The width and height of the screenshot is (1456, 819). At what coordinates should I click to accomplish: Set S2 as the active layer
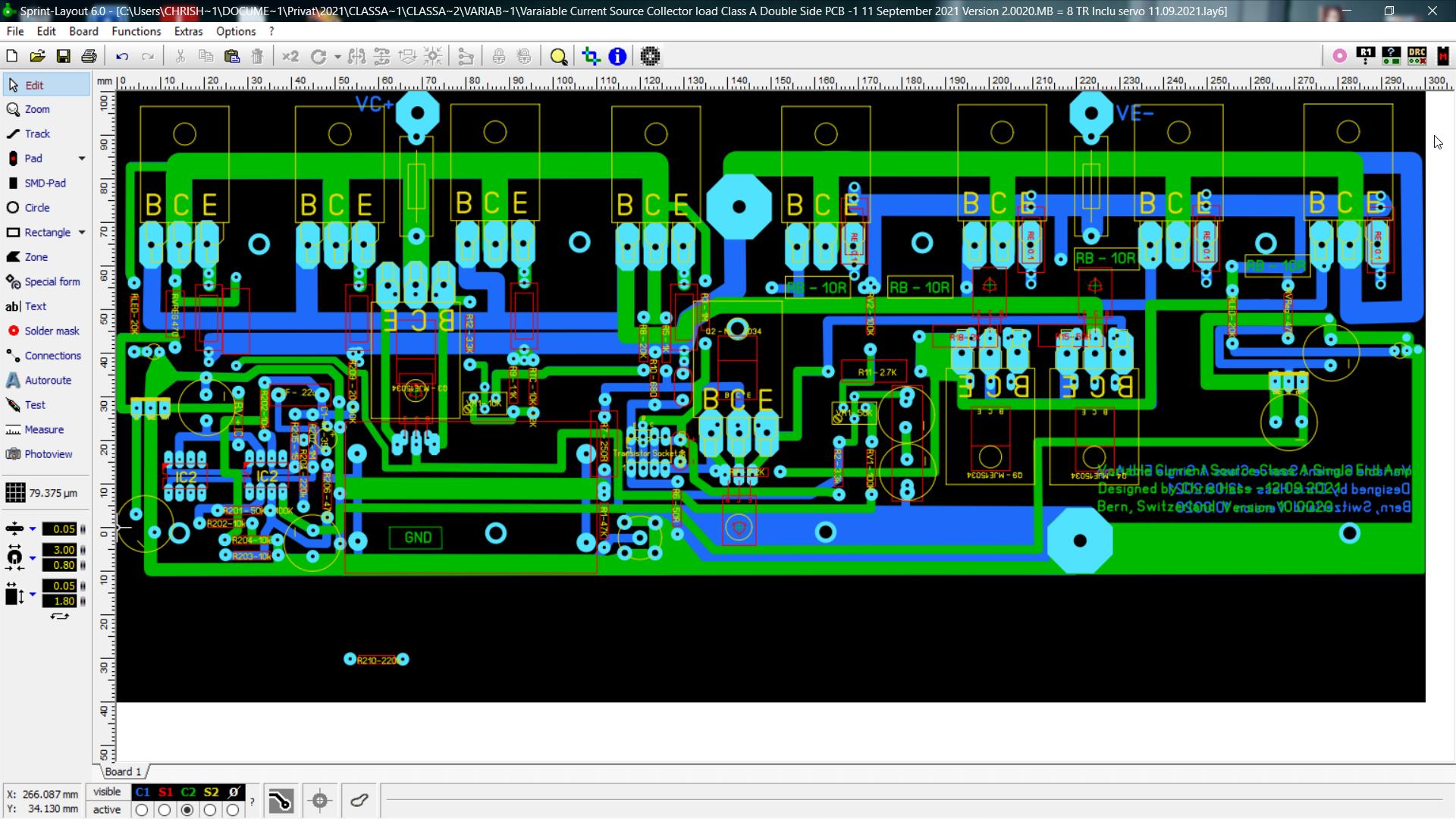click(x=210, y=810)
